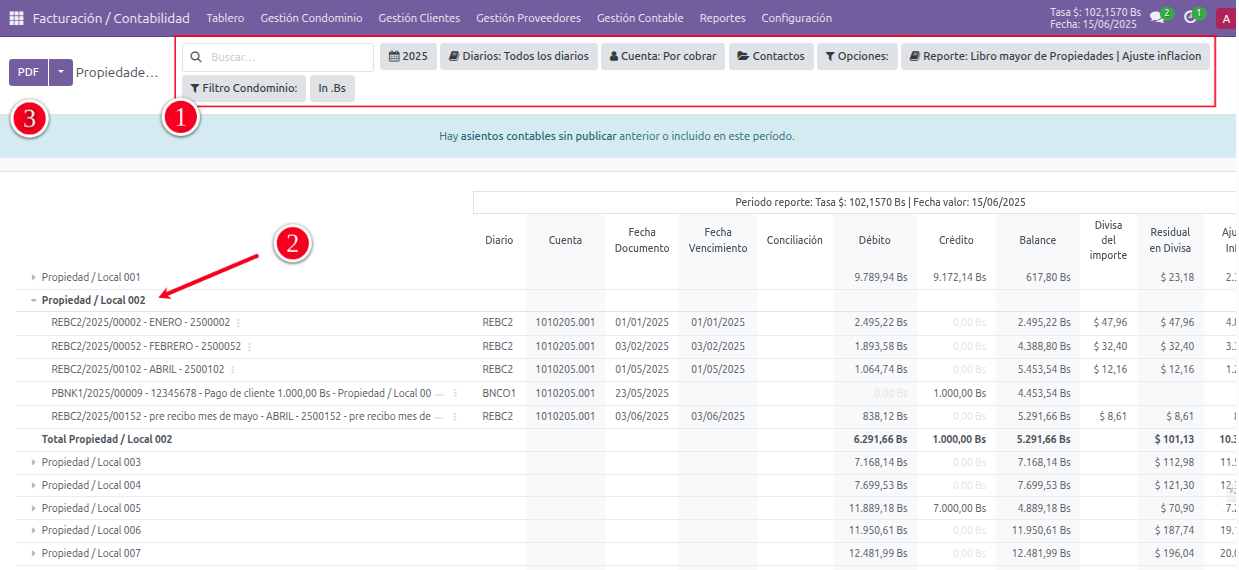
Task: Expand the Propiedad / Local 005 row
Action: pos(33,508)
